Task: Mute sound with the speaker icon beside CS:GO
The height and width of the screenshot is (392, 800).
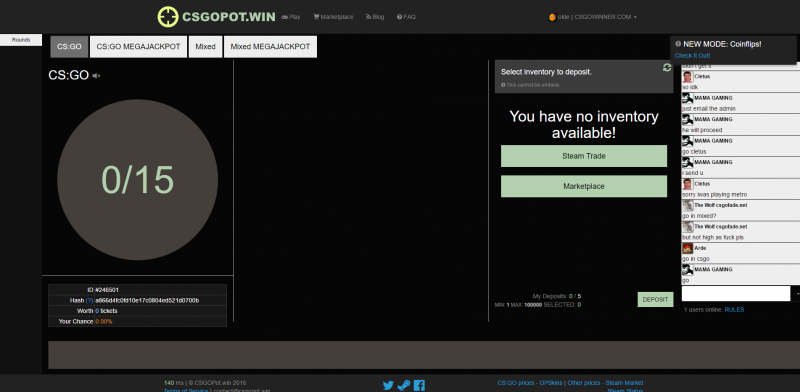Action: (96, 76)
